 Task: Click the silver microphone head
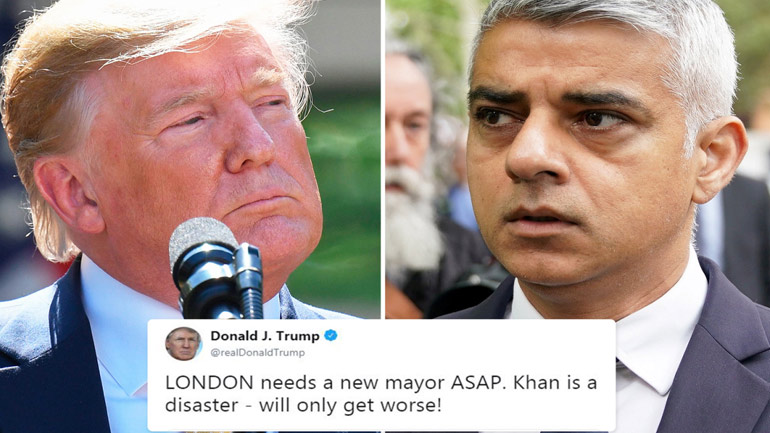[202, 239]
